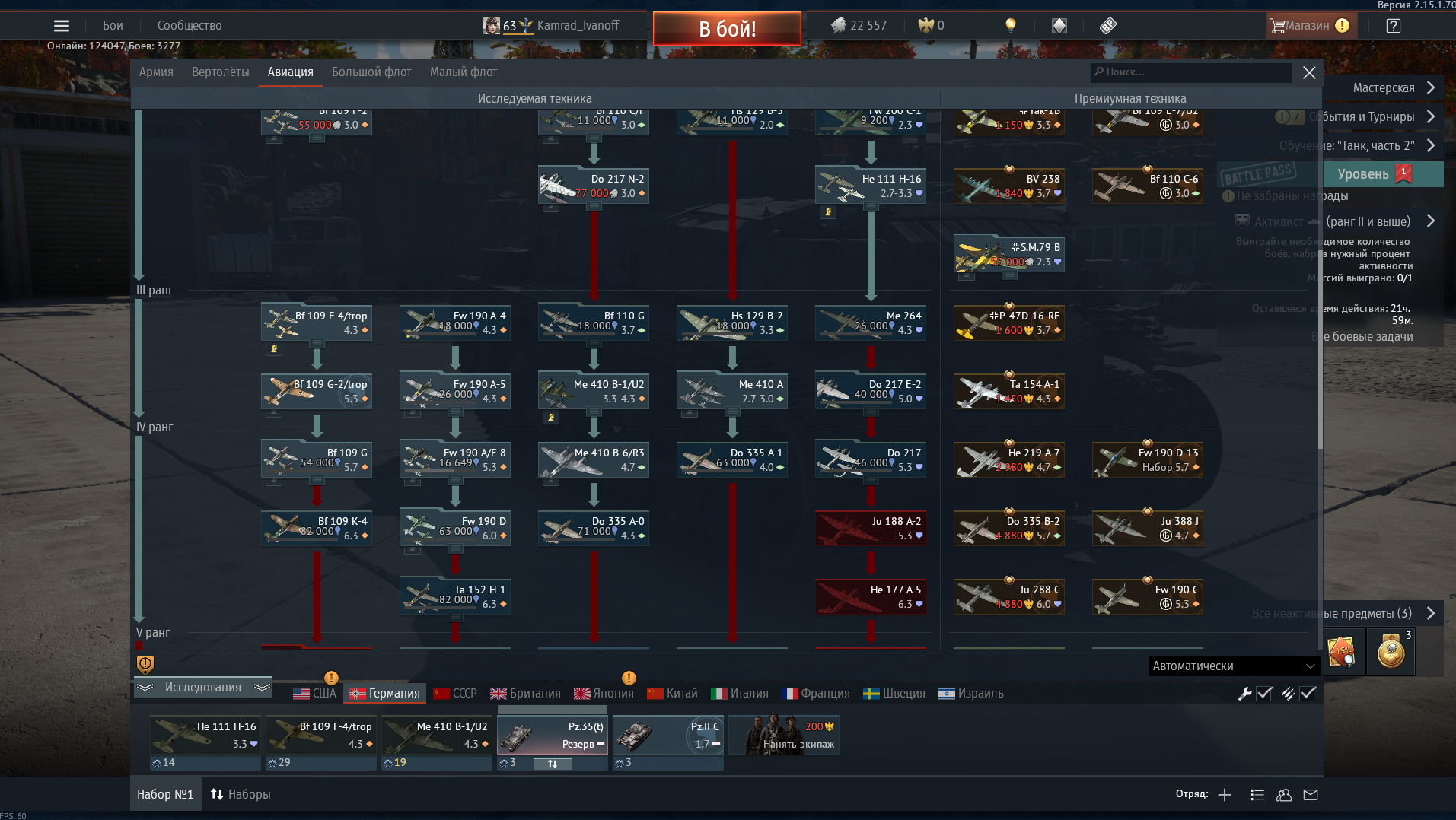Click the yellow alert shield icon above Исследования
This screenshot has width=1456, height=820.
click(x=145, y=664)
